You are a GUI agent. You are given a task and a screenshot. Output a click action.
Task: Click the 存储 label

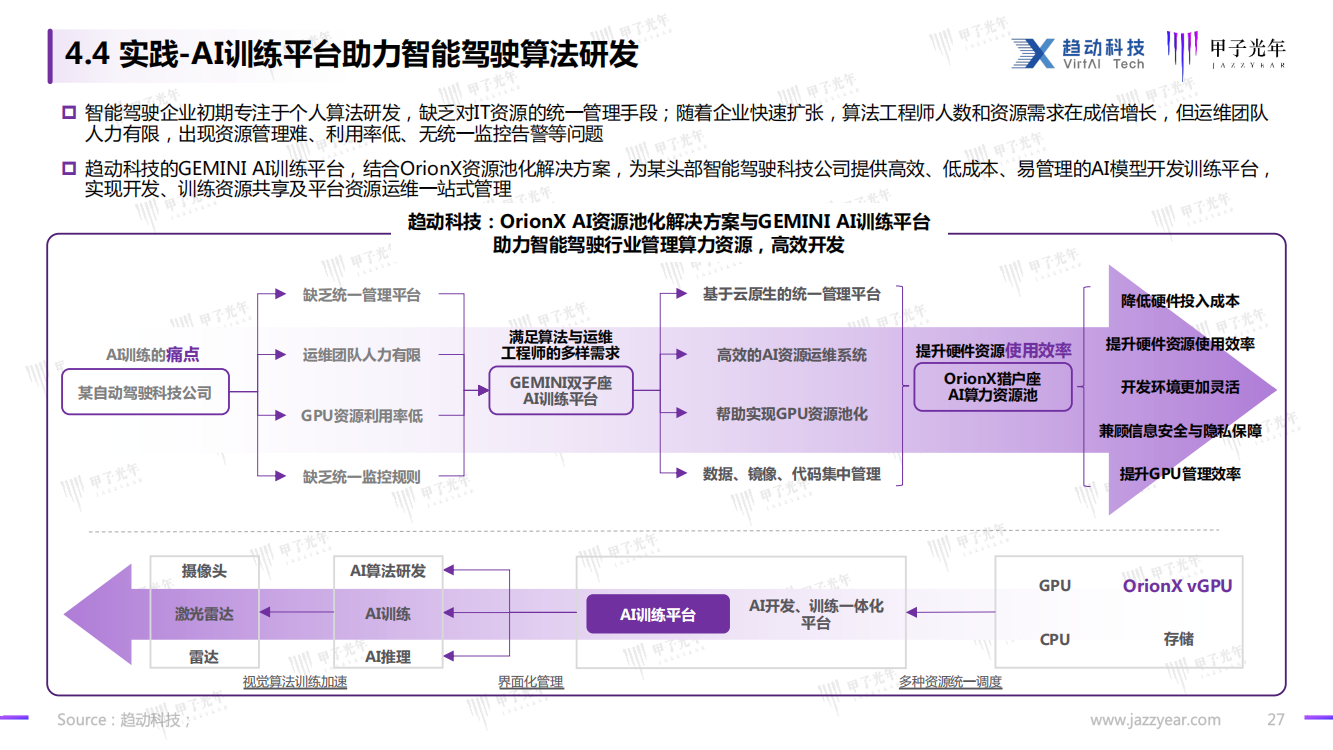pyautogui.click(x=1179, y=639)
